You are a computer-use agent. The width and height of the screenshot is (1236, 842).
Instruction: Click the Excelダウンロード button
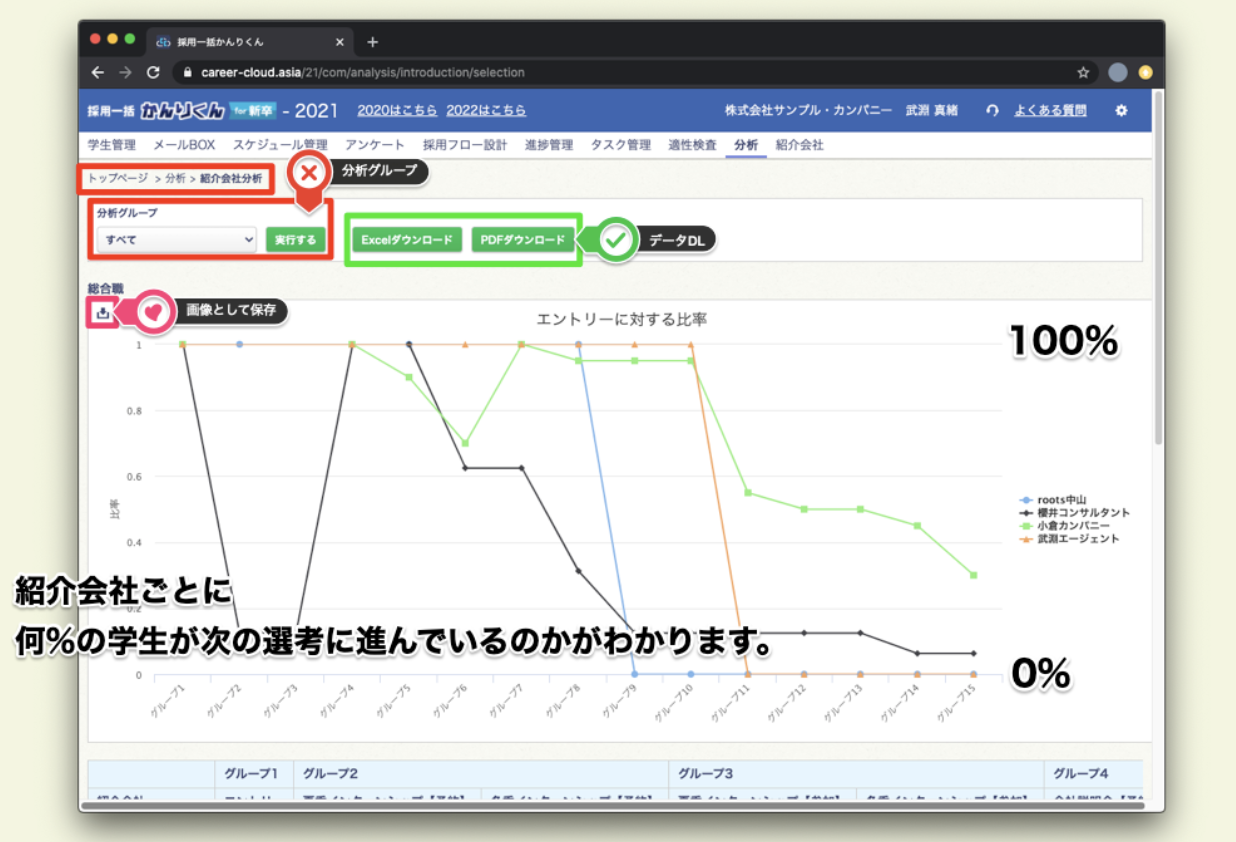407,240
